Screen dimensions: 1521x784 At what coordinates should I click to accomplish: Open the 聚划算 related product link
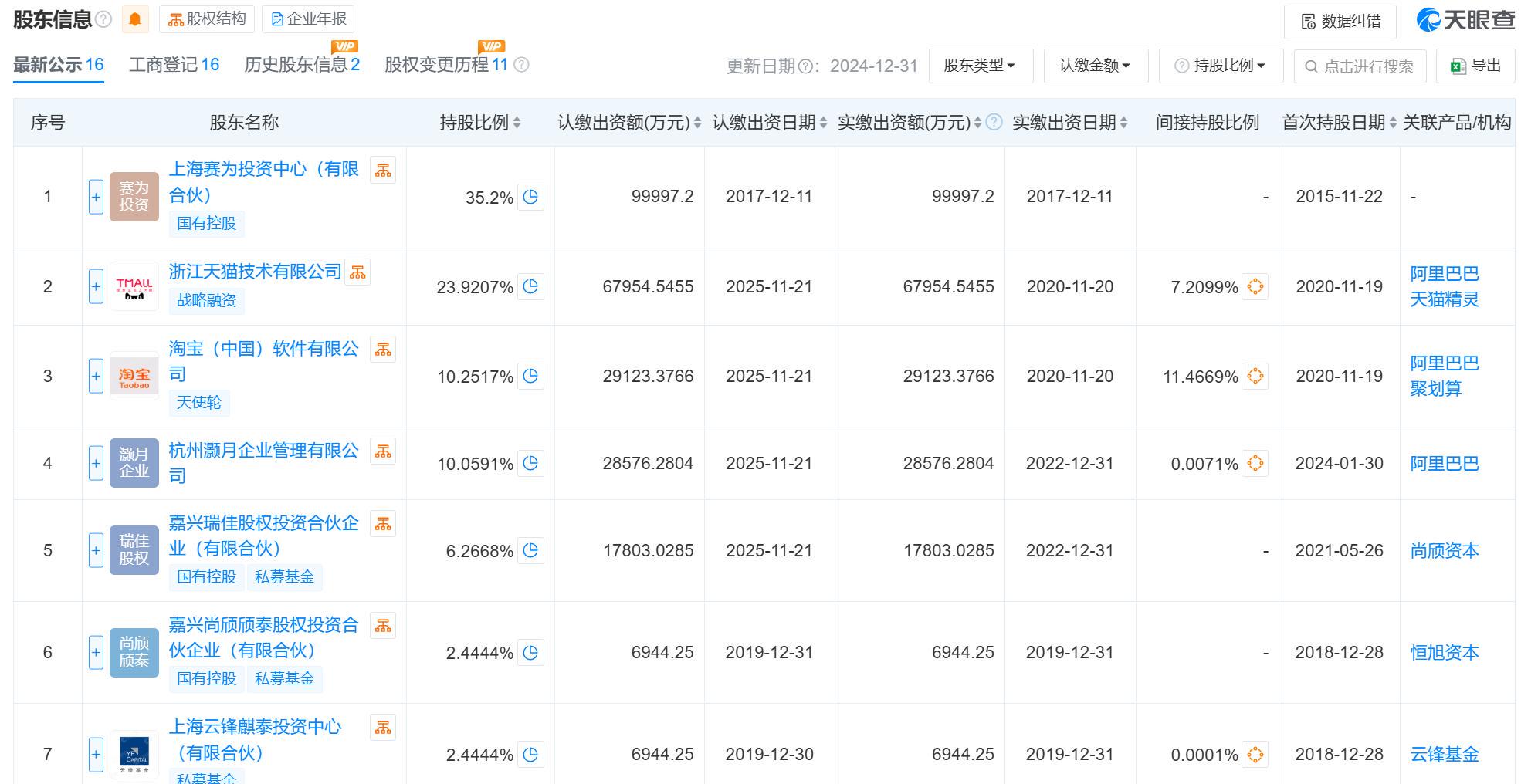[1435, 388]
